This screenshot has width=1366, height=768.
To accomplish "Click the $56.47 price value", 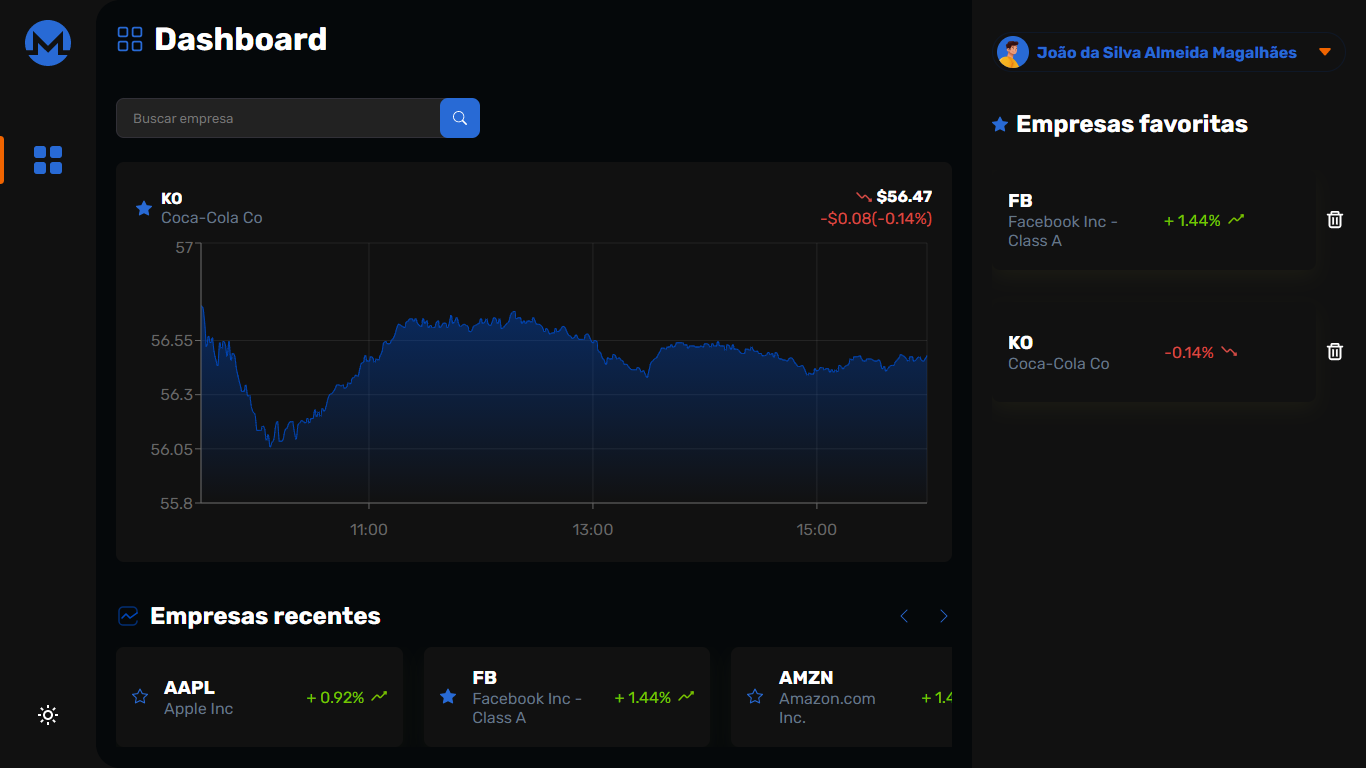I will 904,197.
